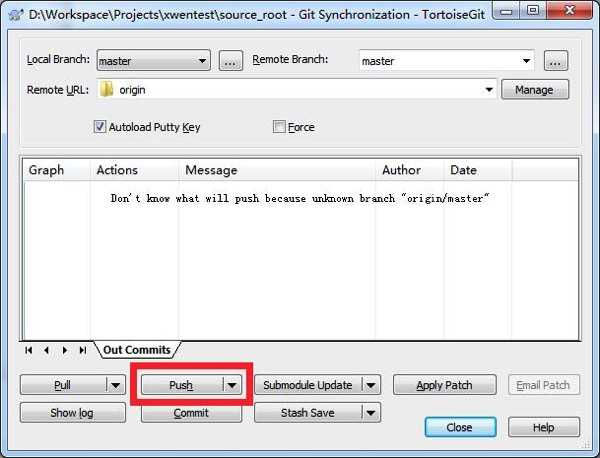Open the Stash Save dropdown arrow

[371, 413]
